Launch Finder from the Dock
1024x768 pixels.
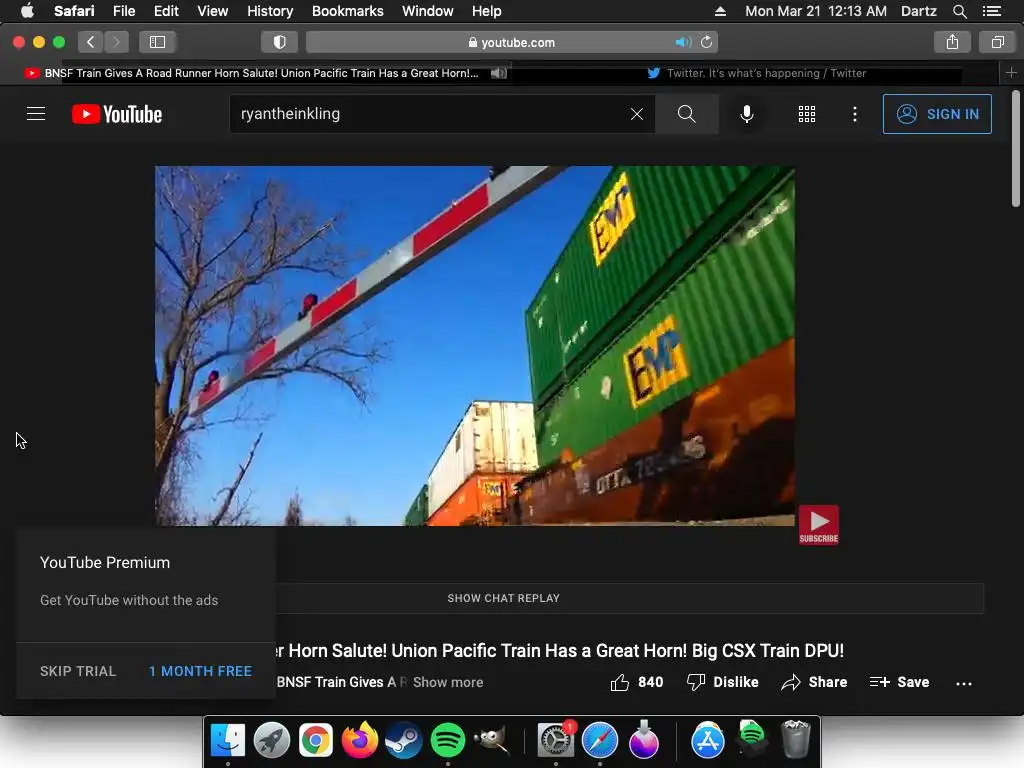tap(228, 741)
